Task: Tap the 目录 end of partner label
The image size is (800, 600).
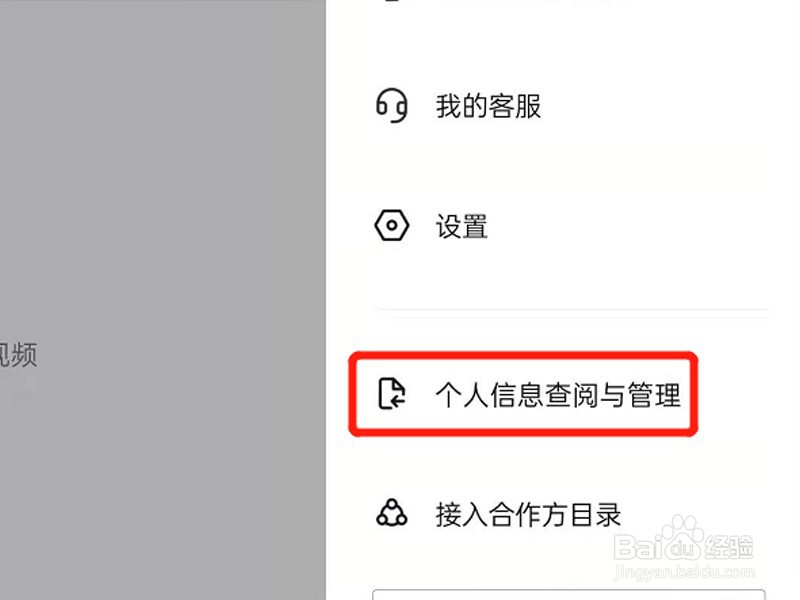Action: tap(595, 514)
